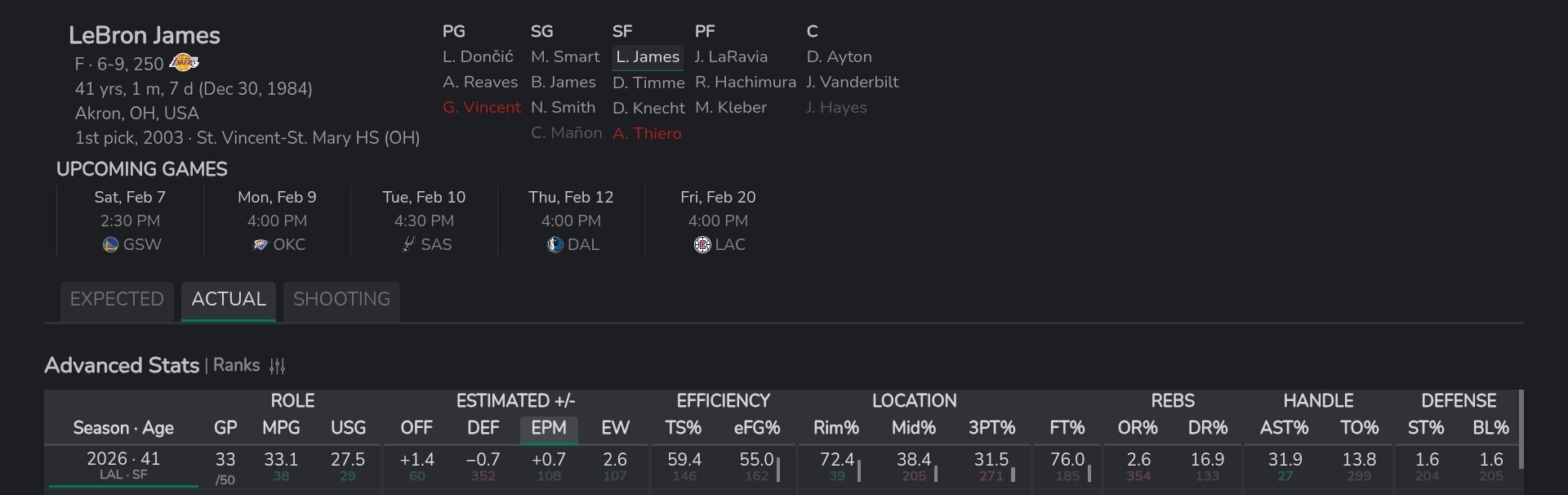This screenshot has width=1568, height=495.
Task: Click the Lakers team logo icon
Action: click(184, 63)
